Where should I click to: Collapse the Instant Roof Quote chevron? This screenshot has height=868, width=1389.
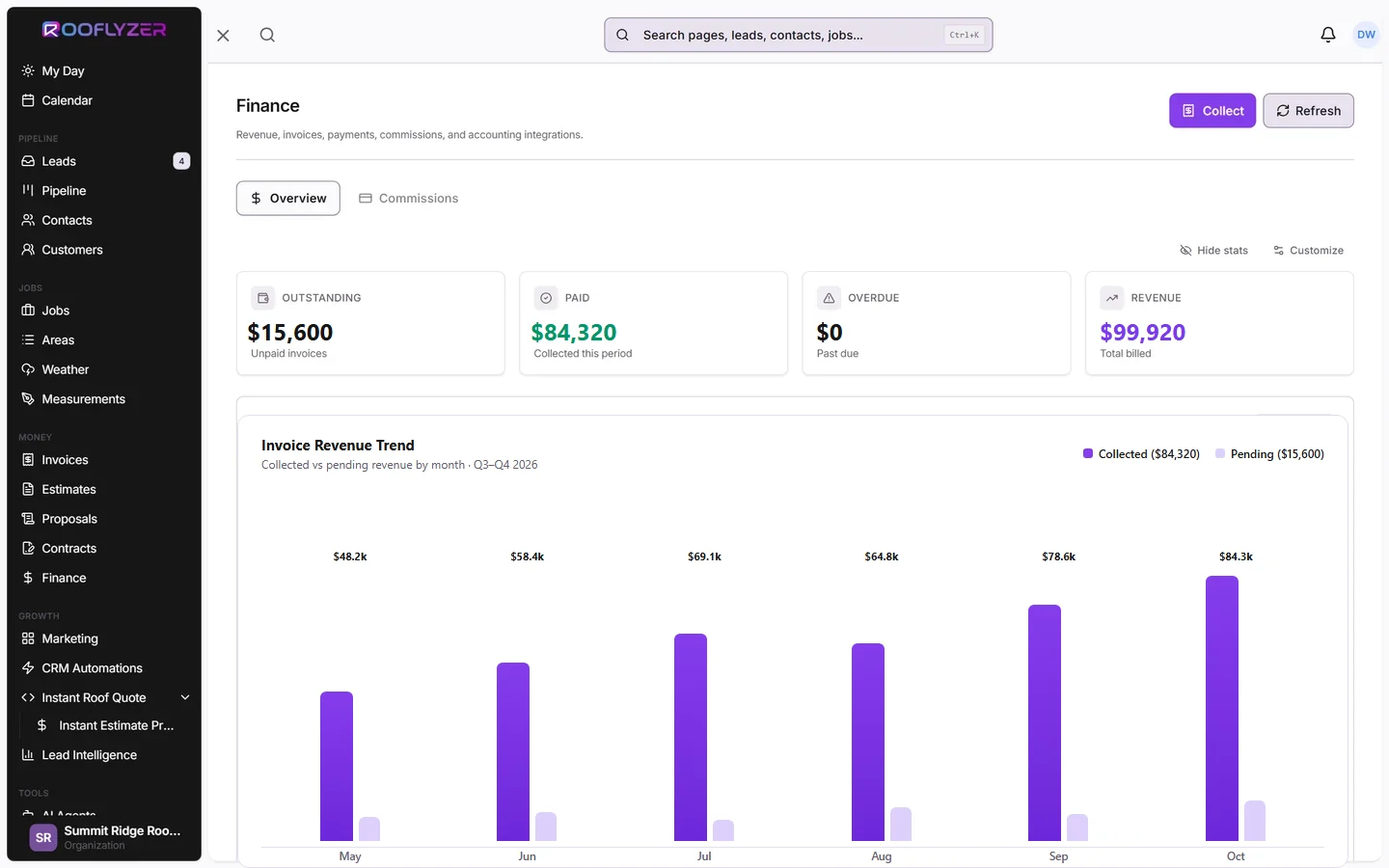(x=185, y=697)
